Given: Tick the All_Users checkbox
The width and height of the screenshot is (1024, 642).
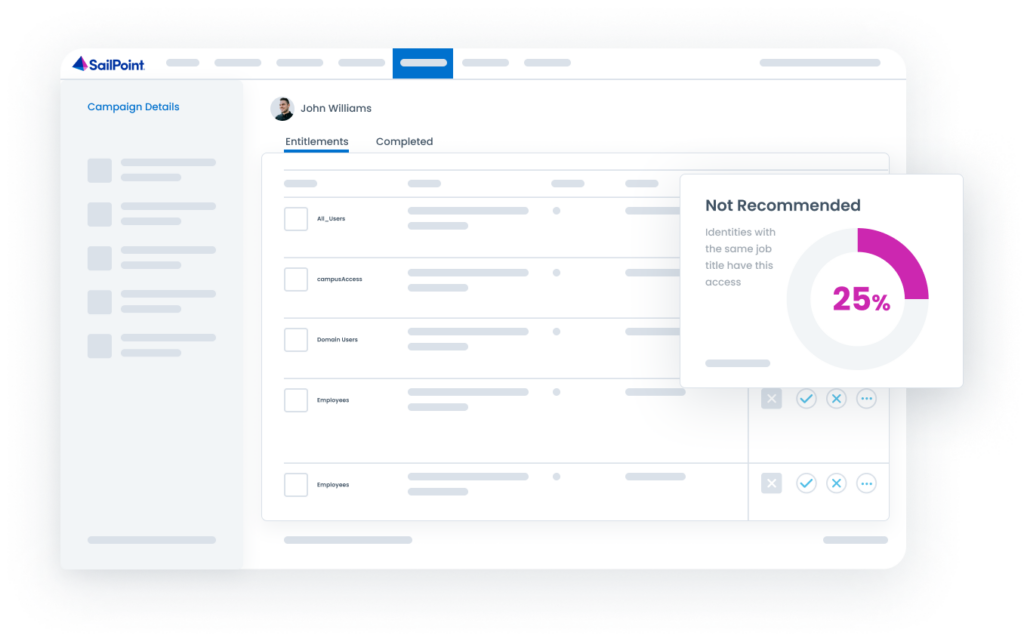Looking at the screenshot, I should tap(296, 219).
